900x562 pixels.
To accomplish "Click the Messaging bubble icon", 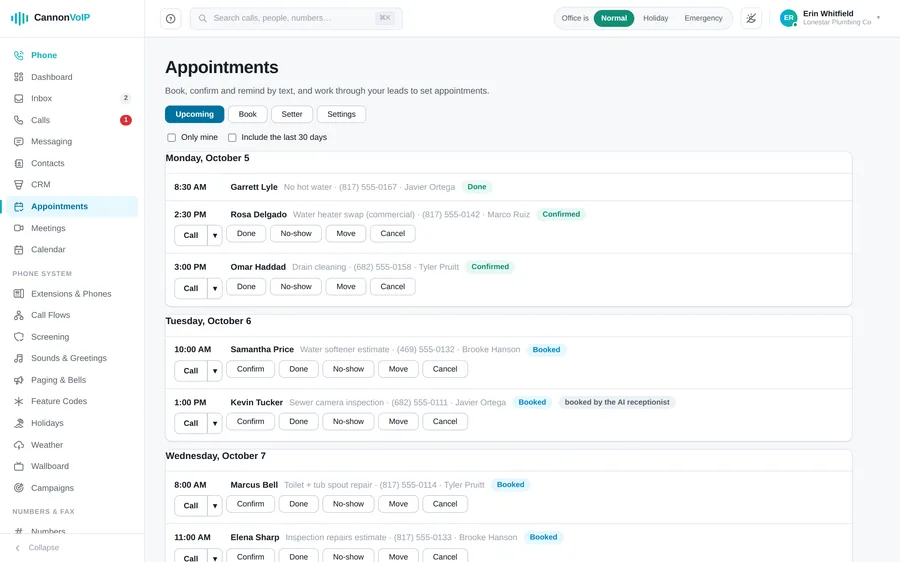I will tap(19, 142).
